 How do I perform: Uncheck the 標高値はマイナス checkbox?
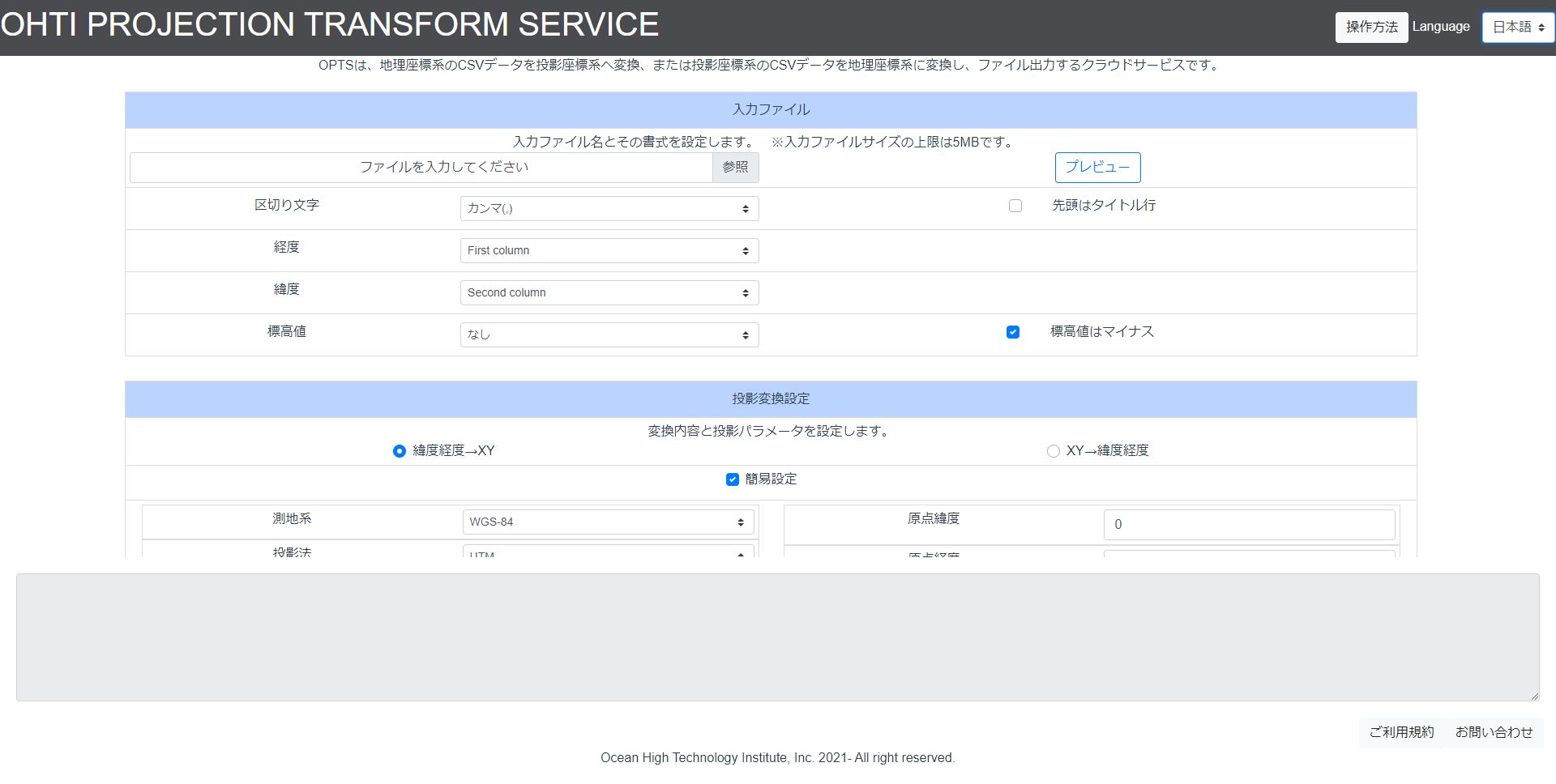[1013, 332]
